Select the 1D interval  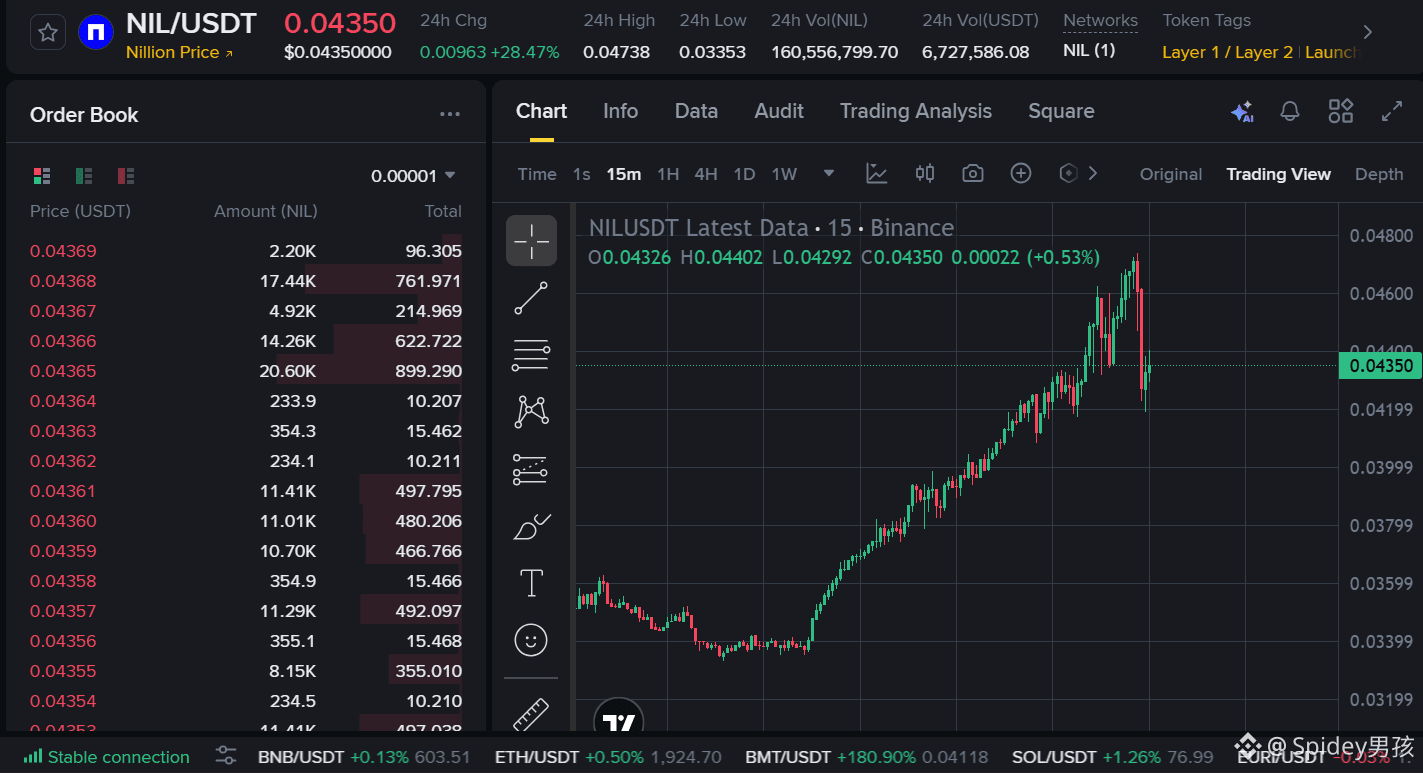(744, 174)
